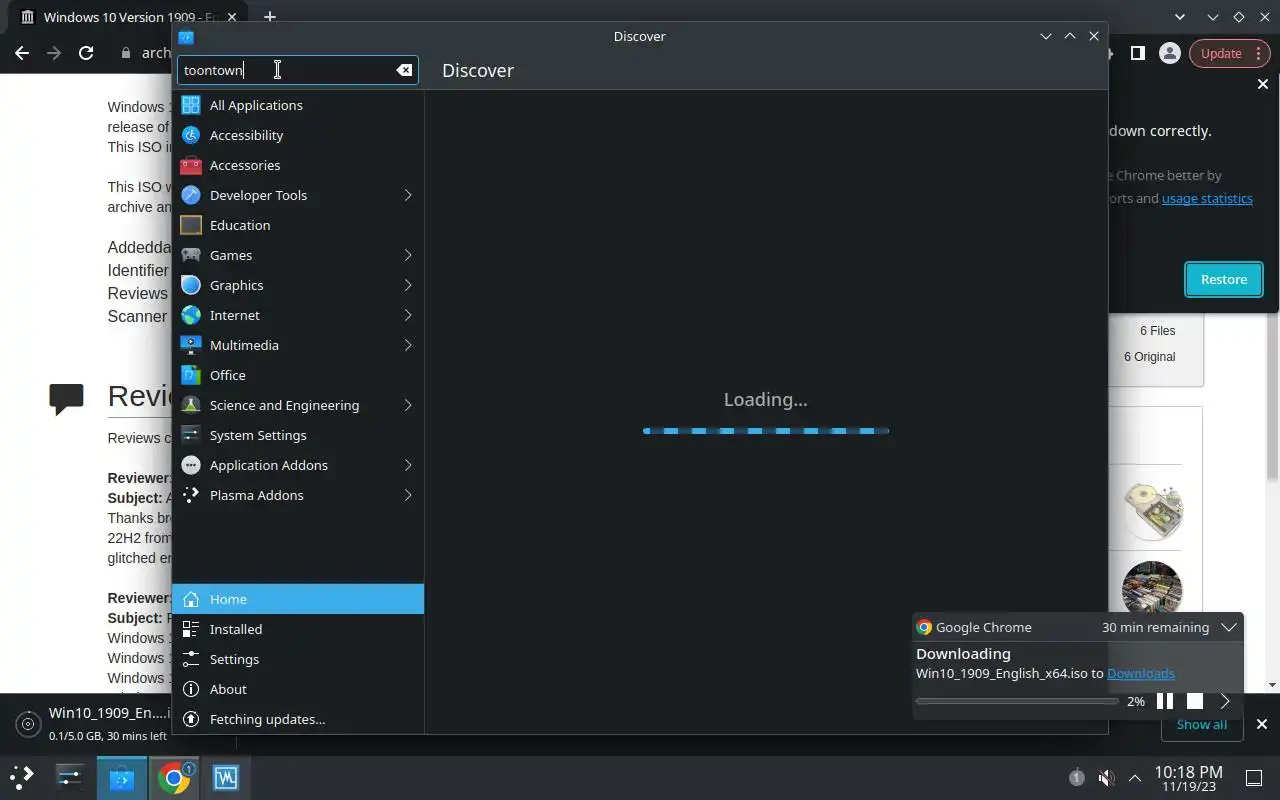Expand the Internet subcategories arrow

point(408,315)
